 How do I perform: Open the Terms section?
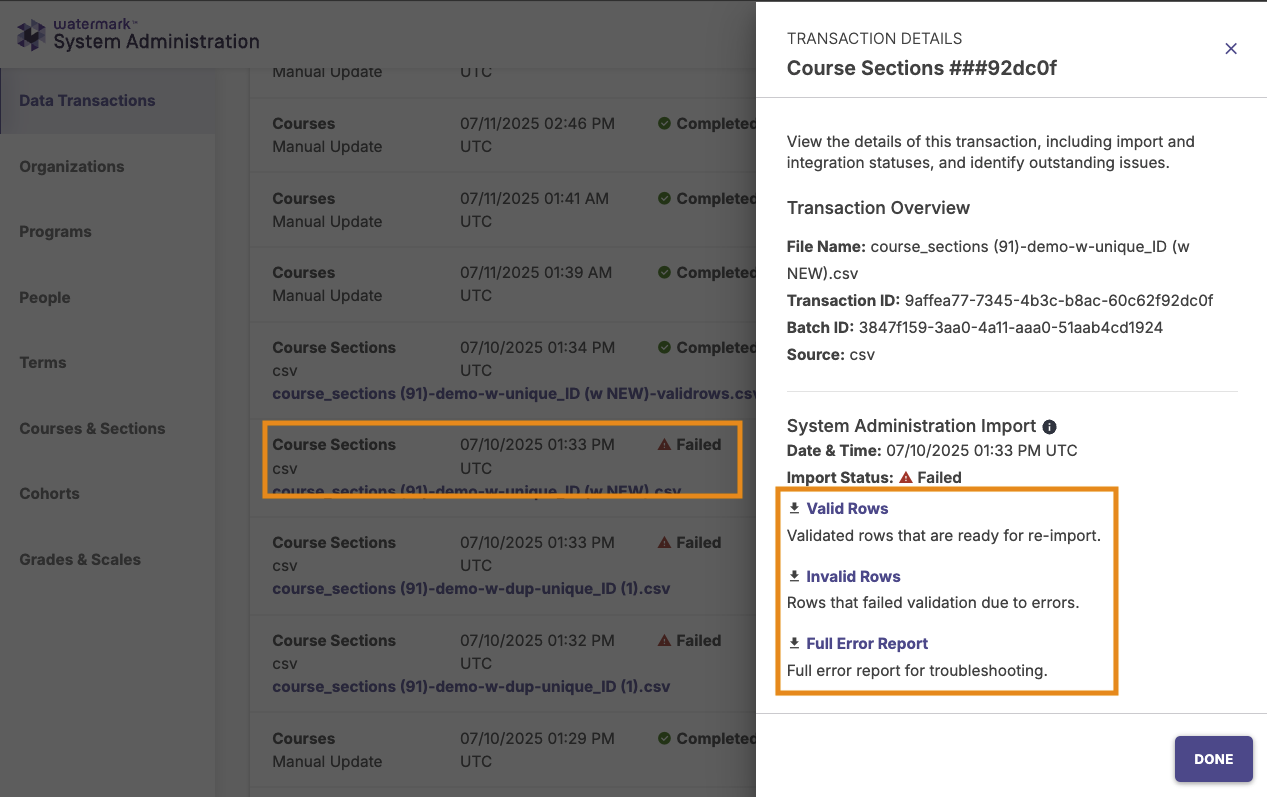point(43,362)
